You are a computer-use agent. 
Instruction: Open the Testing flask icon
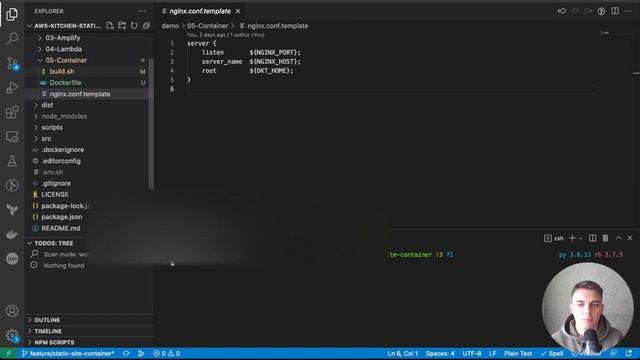(12, 161)
